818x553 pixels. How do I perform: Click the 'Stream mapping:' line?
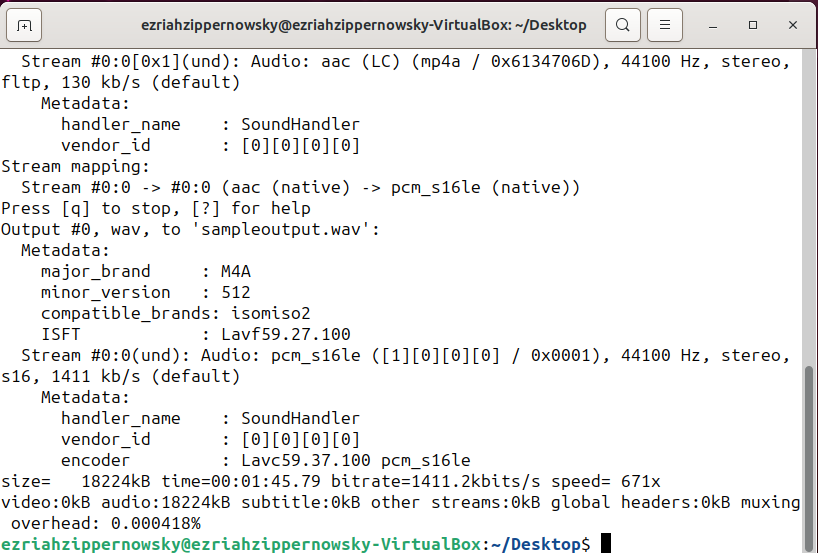(75, 166)
